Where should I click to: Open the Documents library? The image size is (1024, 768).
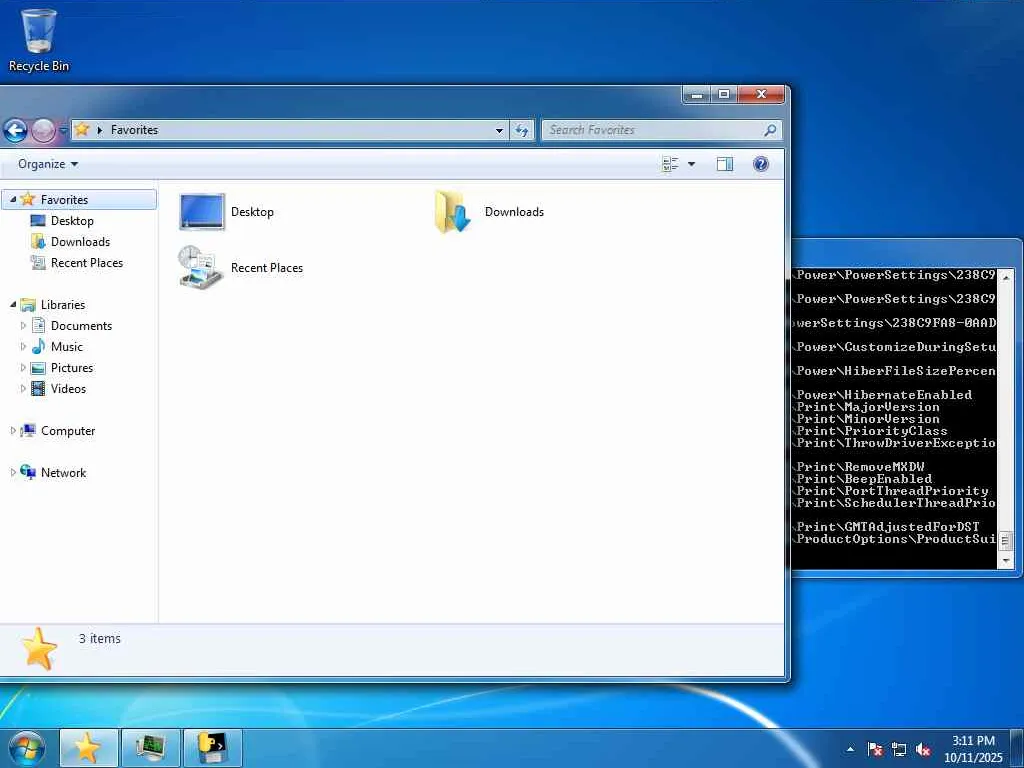82,326
